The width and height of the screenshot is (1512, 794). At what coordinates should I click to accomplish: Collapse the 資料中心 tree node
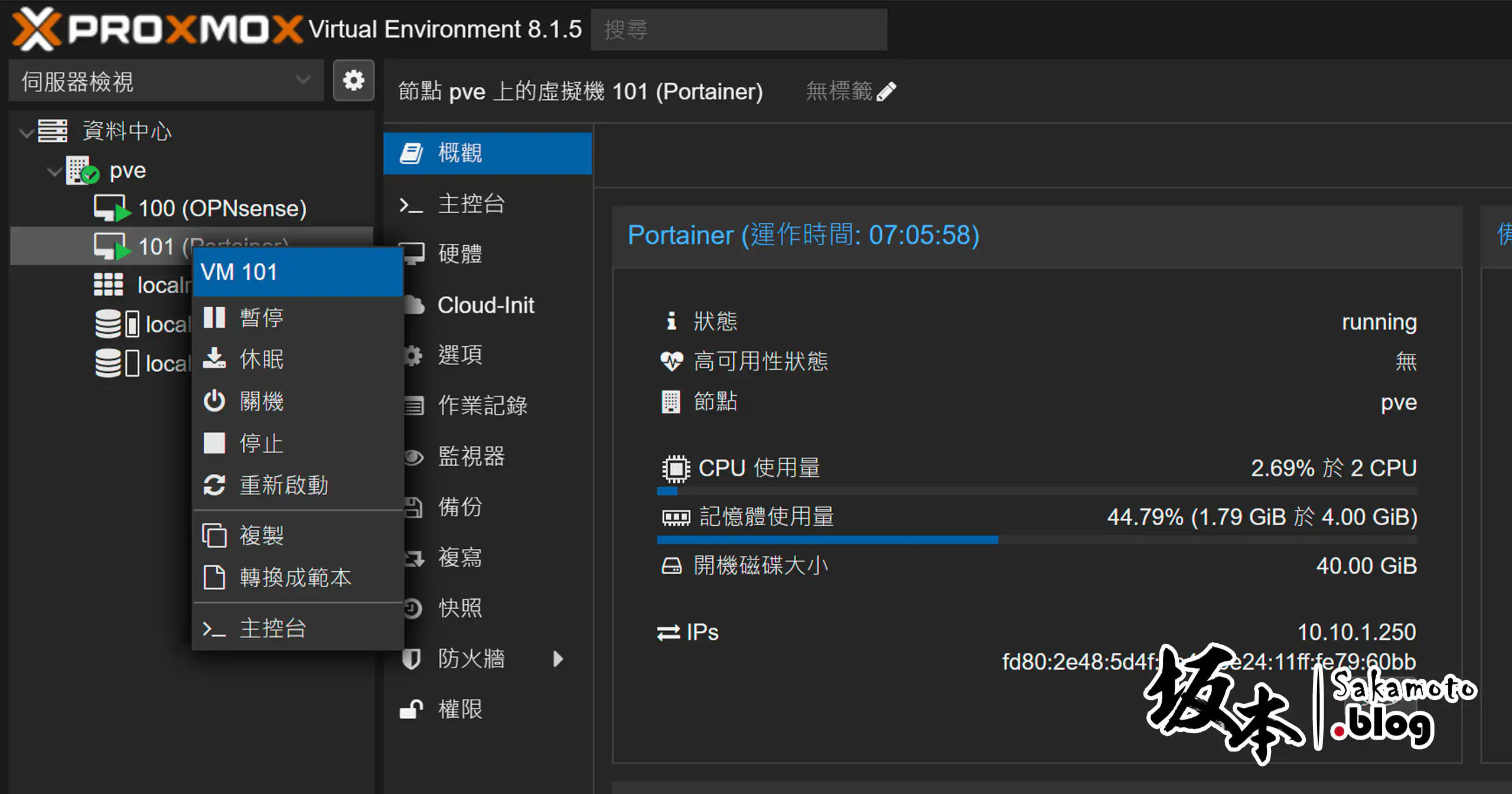(x=26, y=132)
